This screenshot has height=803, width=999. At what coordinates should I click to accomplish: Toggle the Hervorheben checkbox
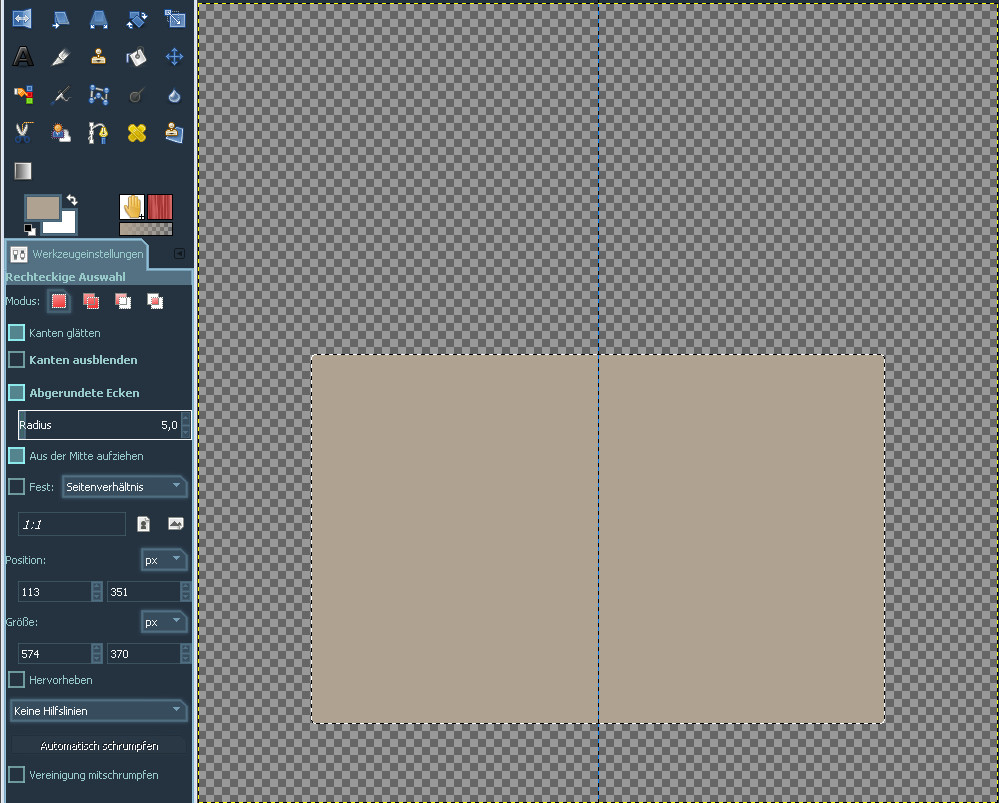pyautogui.click(x=16, y=680)
